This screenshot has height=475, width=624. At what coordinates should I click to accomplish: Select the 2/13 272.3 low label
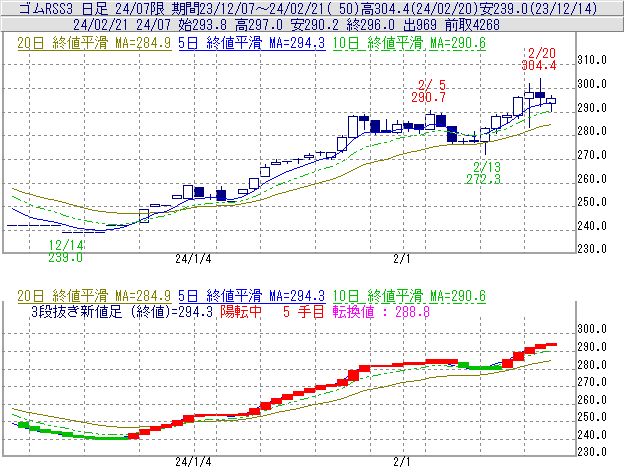[x=484, y=173]
